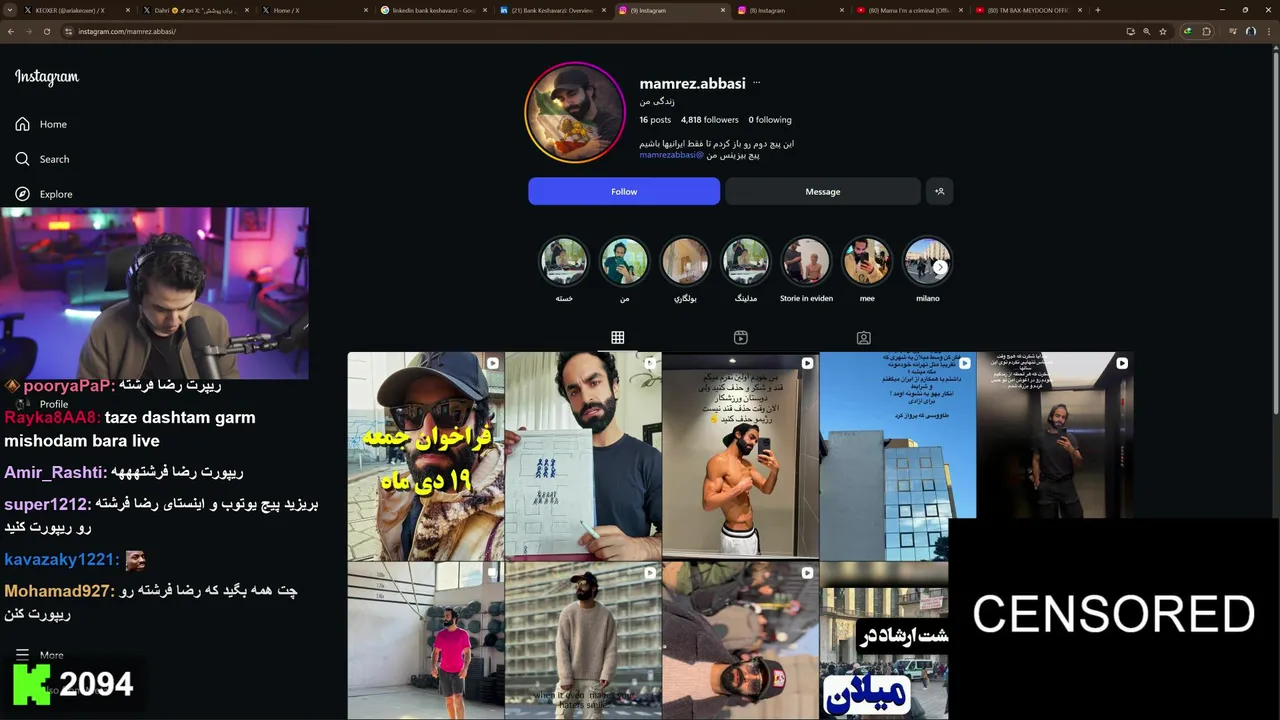1280x720 pixels.
Task: Open the More menu in sidebar
Action: [x=40, y=655]
